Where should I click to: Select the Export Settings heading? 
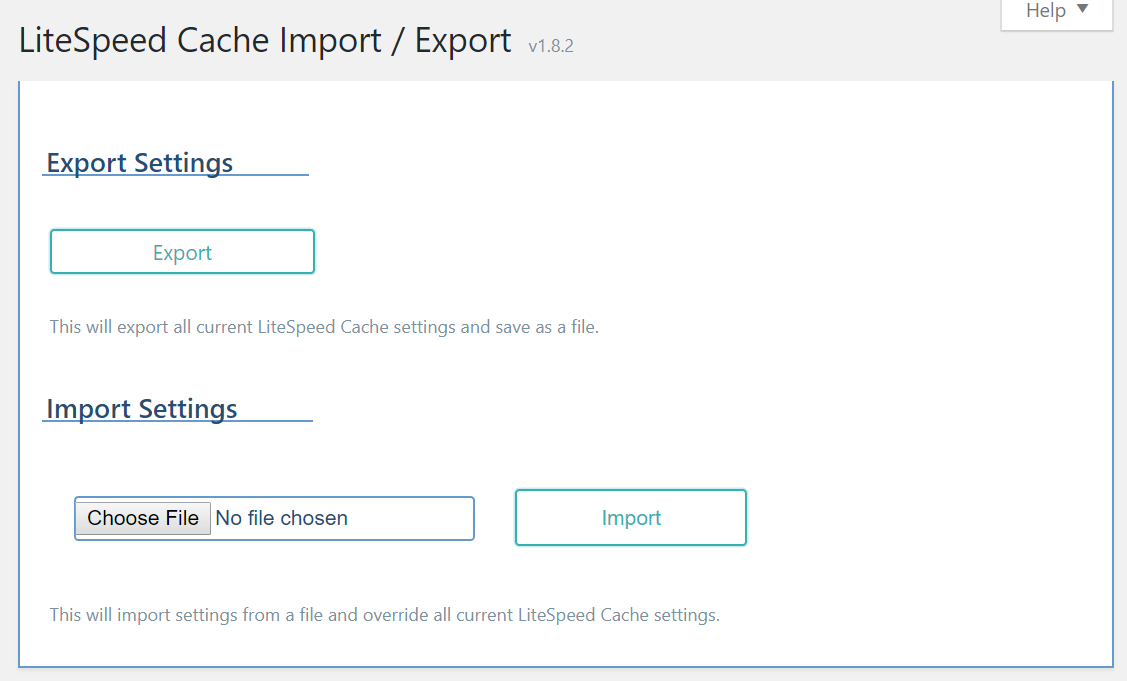139,163
